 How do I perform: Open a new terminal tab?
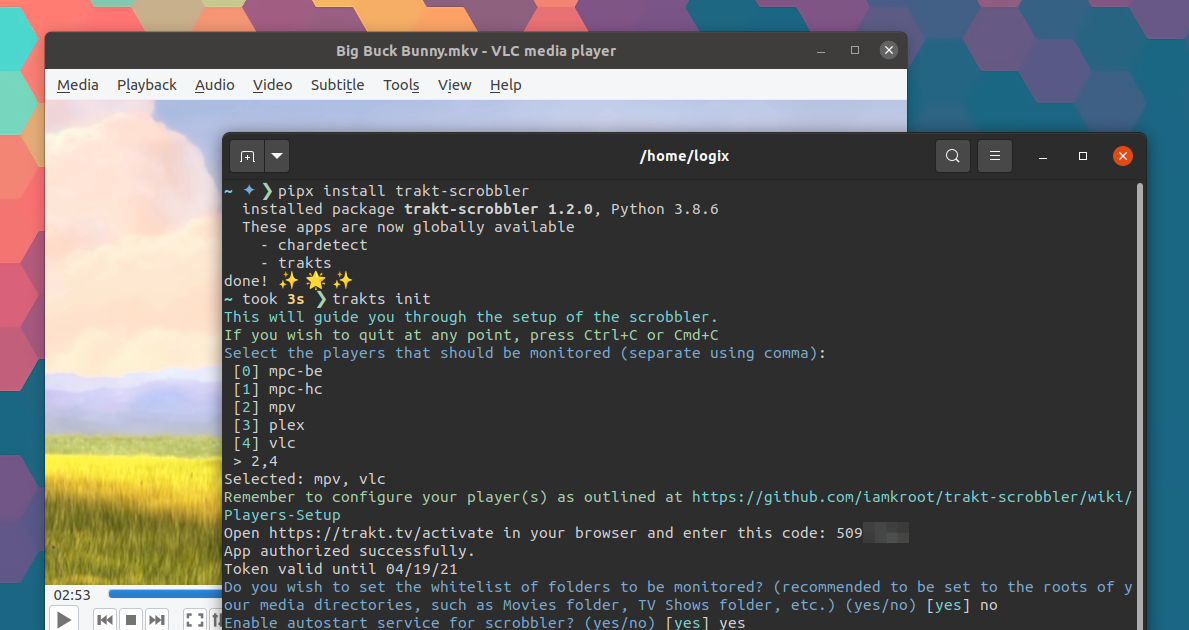[x=247, y=156]
